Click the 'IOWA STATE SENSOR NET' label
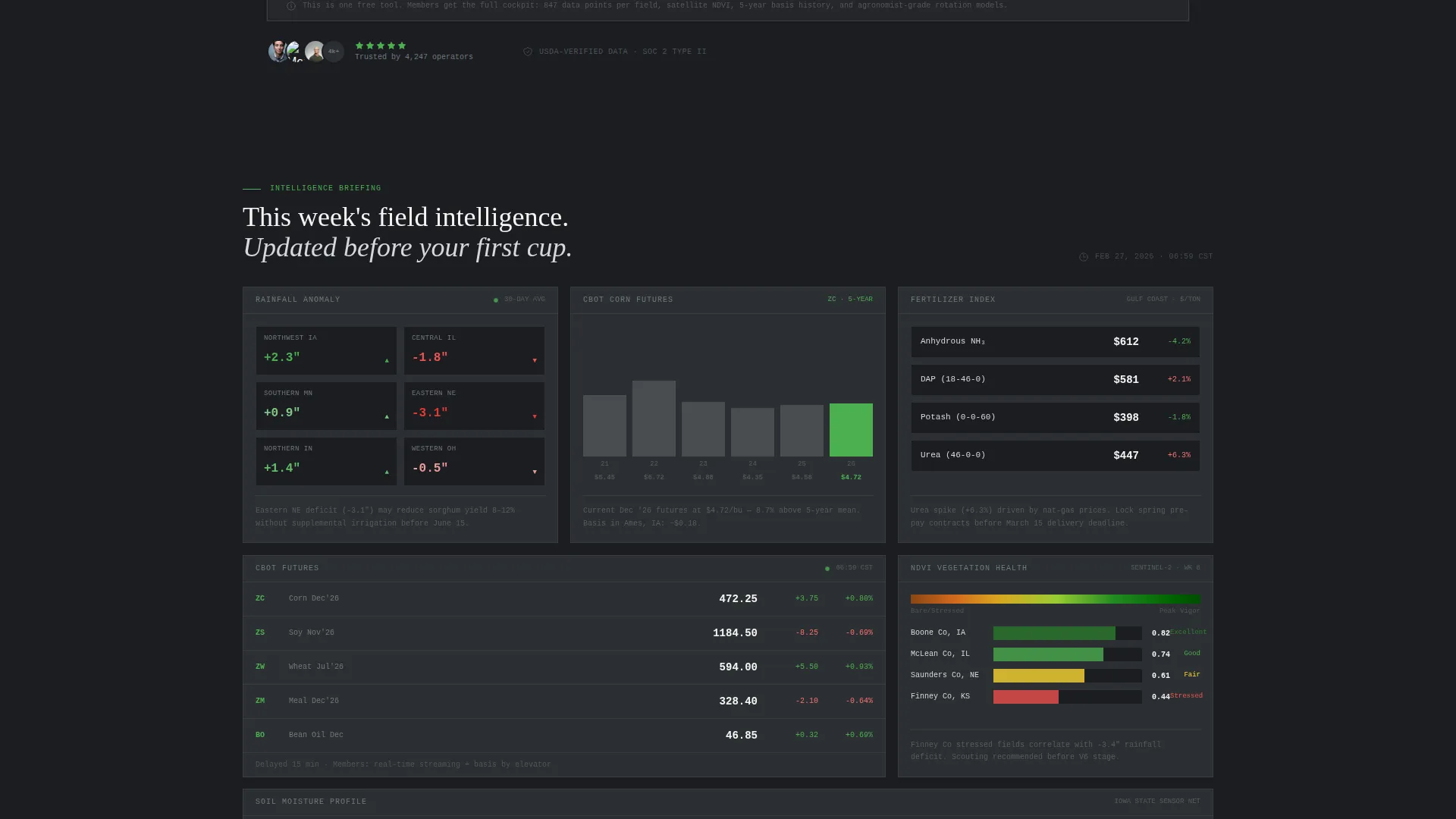Viewport: 1456px width, 819px height. (1157, 802)
